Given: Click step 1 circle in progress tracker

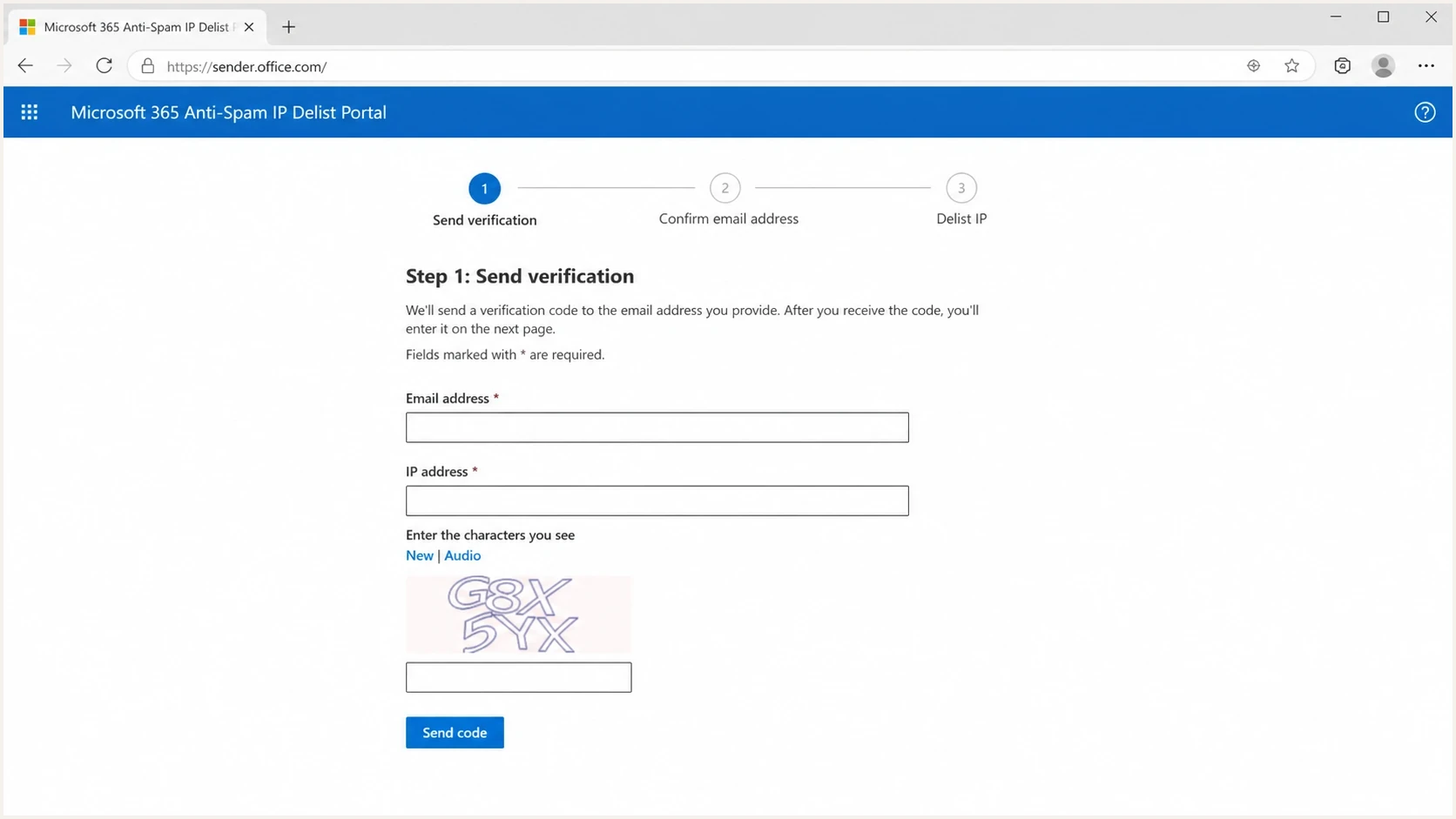Looking at the screenshot, I should click(484, 188).
